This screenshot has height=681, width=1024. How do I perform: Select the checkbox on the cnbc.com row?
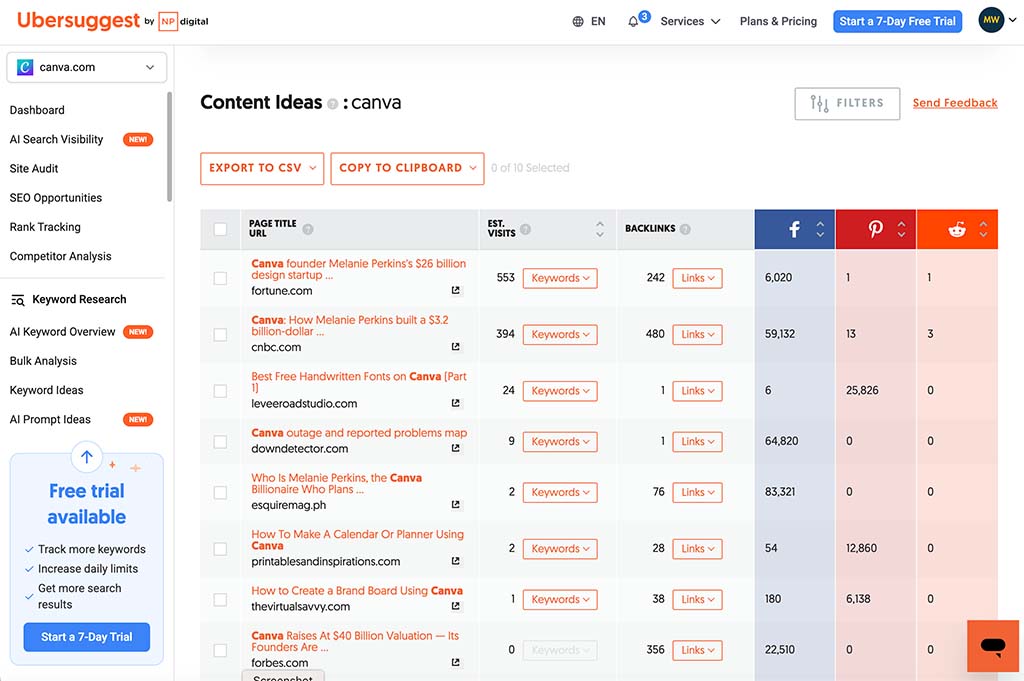point(220,334)
